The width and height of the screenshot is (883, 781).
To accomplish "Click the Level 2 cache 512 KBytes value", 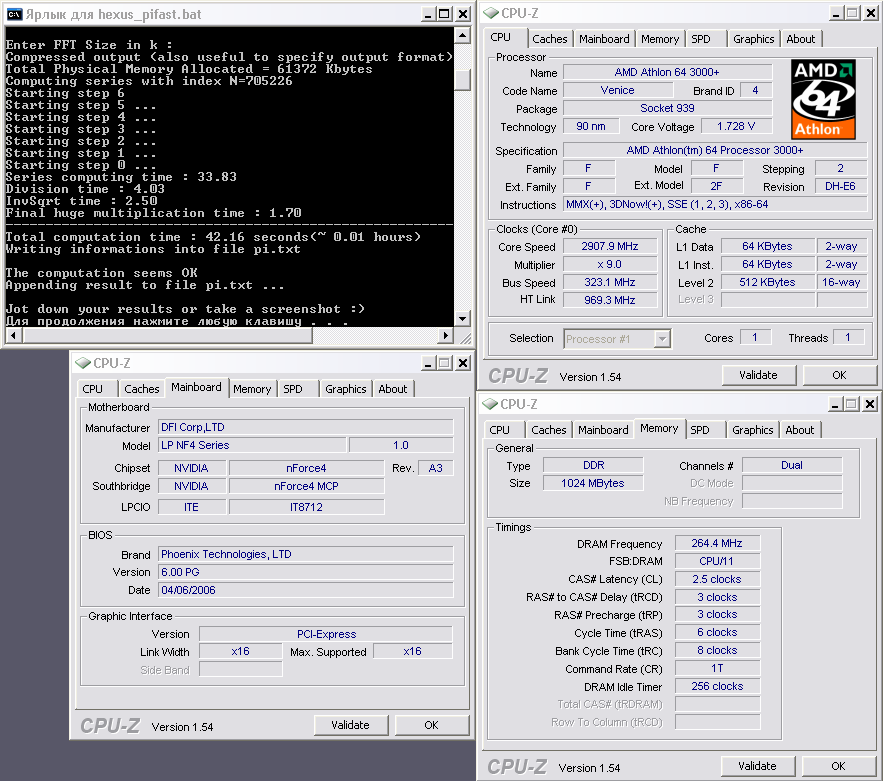I will tap(767, 283).
